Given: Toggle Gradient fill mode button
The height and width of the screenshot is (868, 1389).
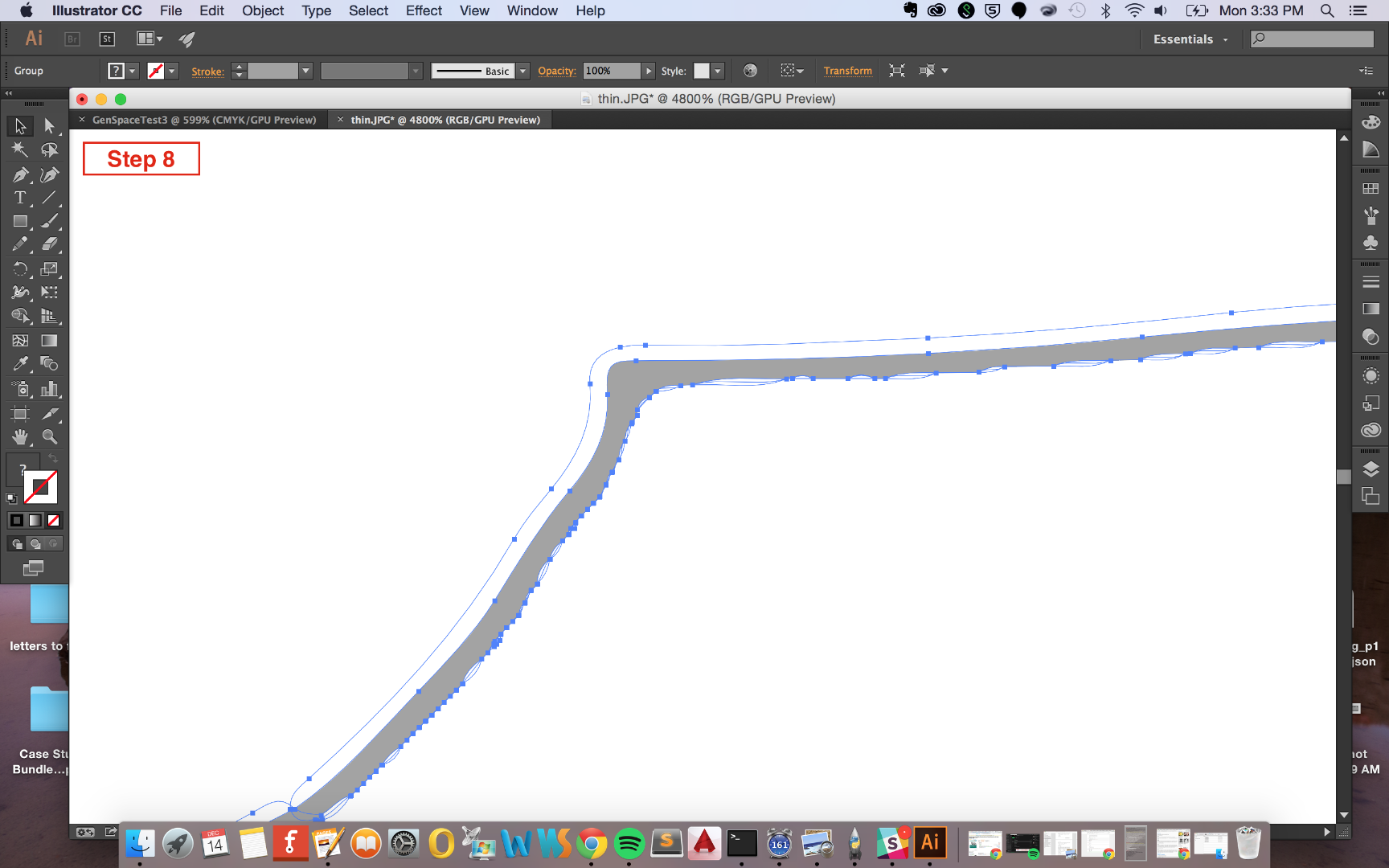Looking at the screenshot, I should pos(35,520).
